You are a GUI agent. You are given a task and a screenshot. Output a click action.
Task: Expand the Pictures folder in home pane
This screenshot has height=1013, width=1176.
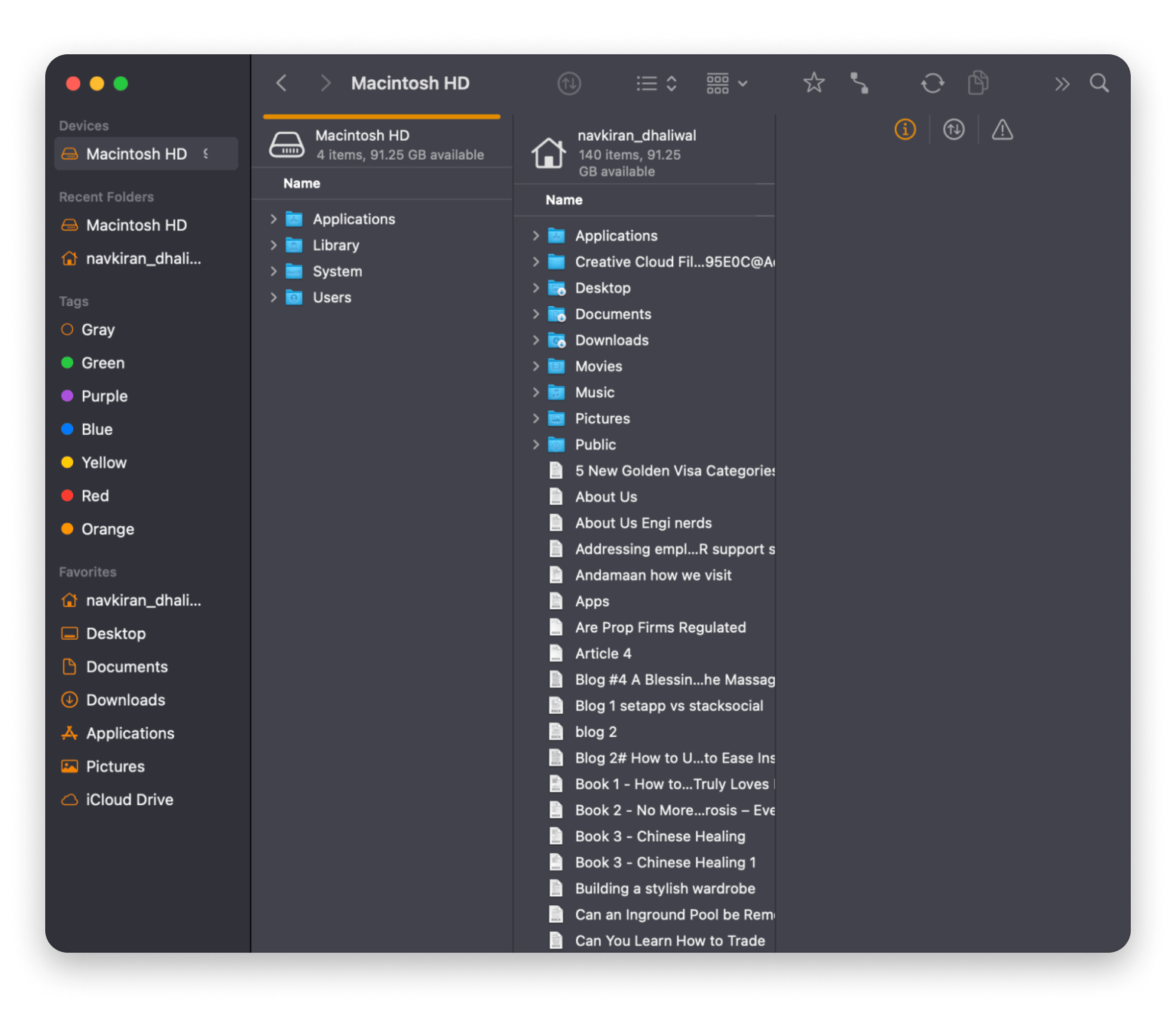(x=536, y=418)
